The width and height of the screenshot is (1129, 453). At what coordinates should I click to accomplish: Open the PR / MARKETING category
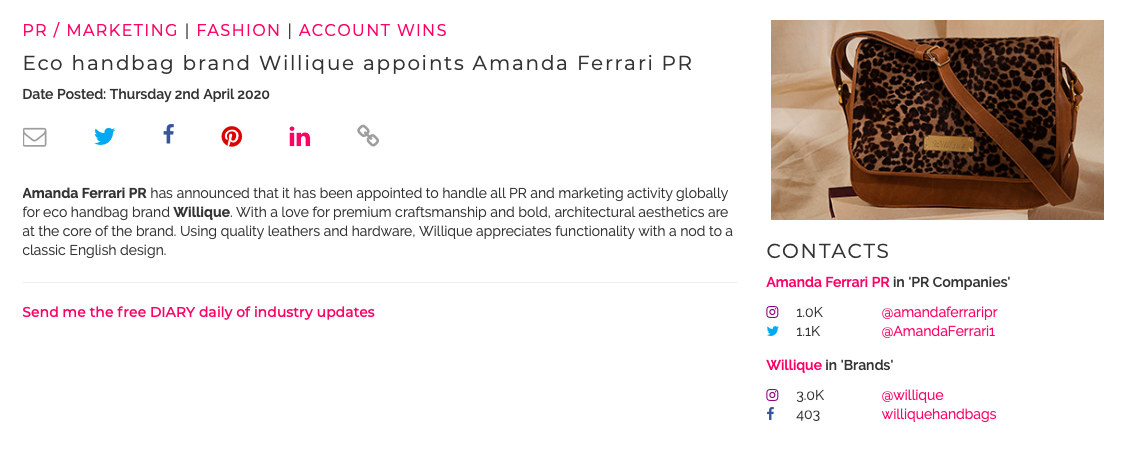[x=100, y=30]
